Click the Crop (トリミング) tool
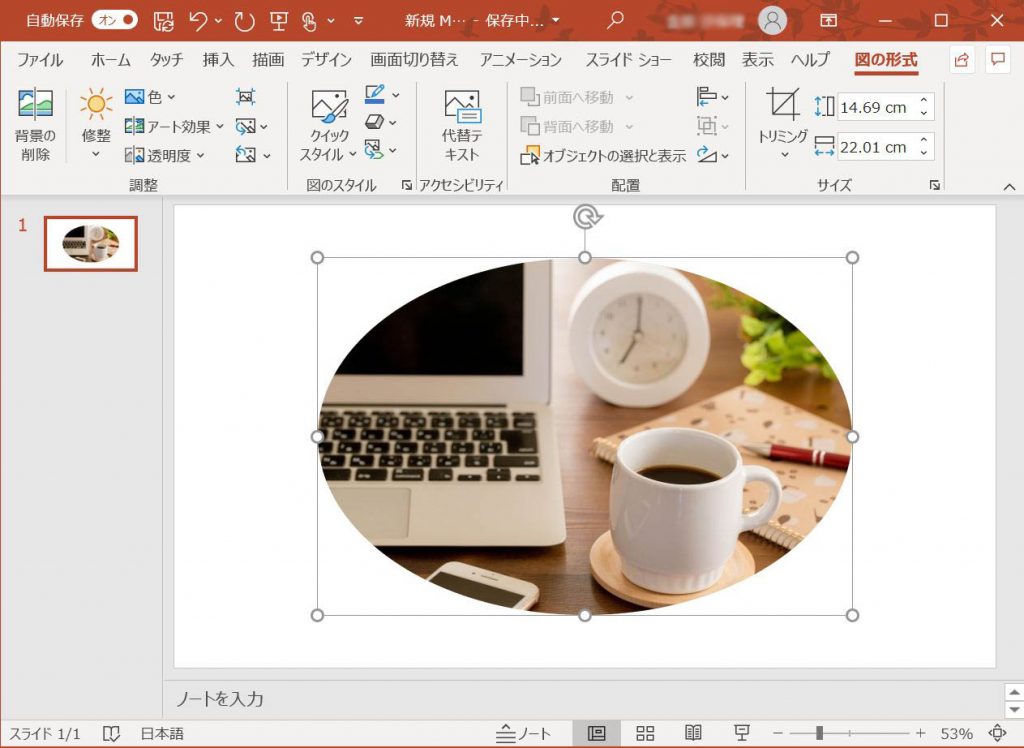The height and width of the screenshot is (748, 1024). pyautogui.click(x=783, y=124)
